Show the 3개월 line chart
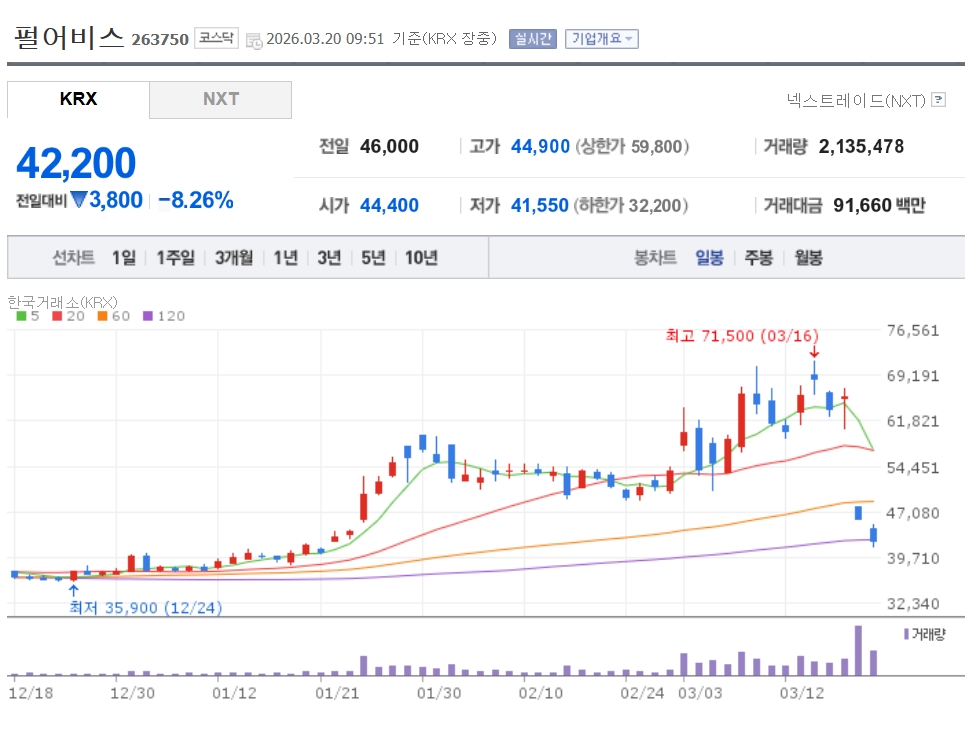This screenshot has height=731, width=965. [234, 258]
